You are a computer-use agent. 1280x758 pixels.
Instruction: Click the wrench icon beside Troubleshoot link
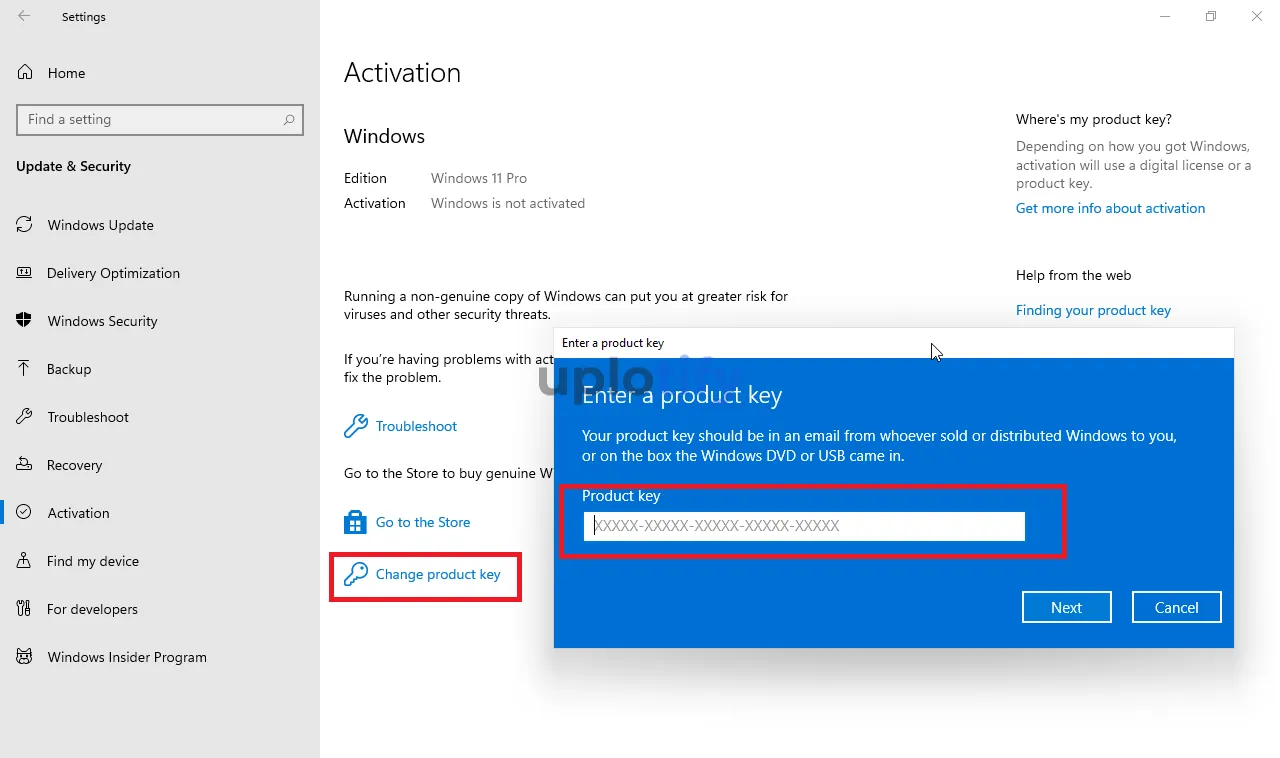(355, 426)
